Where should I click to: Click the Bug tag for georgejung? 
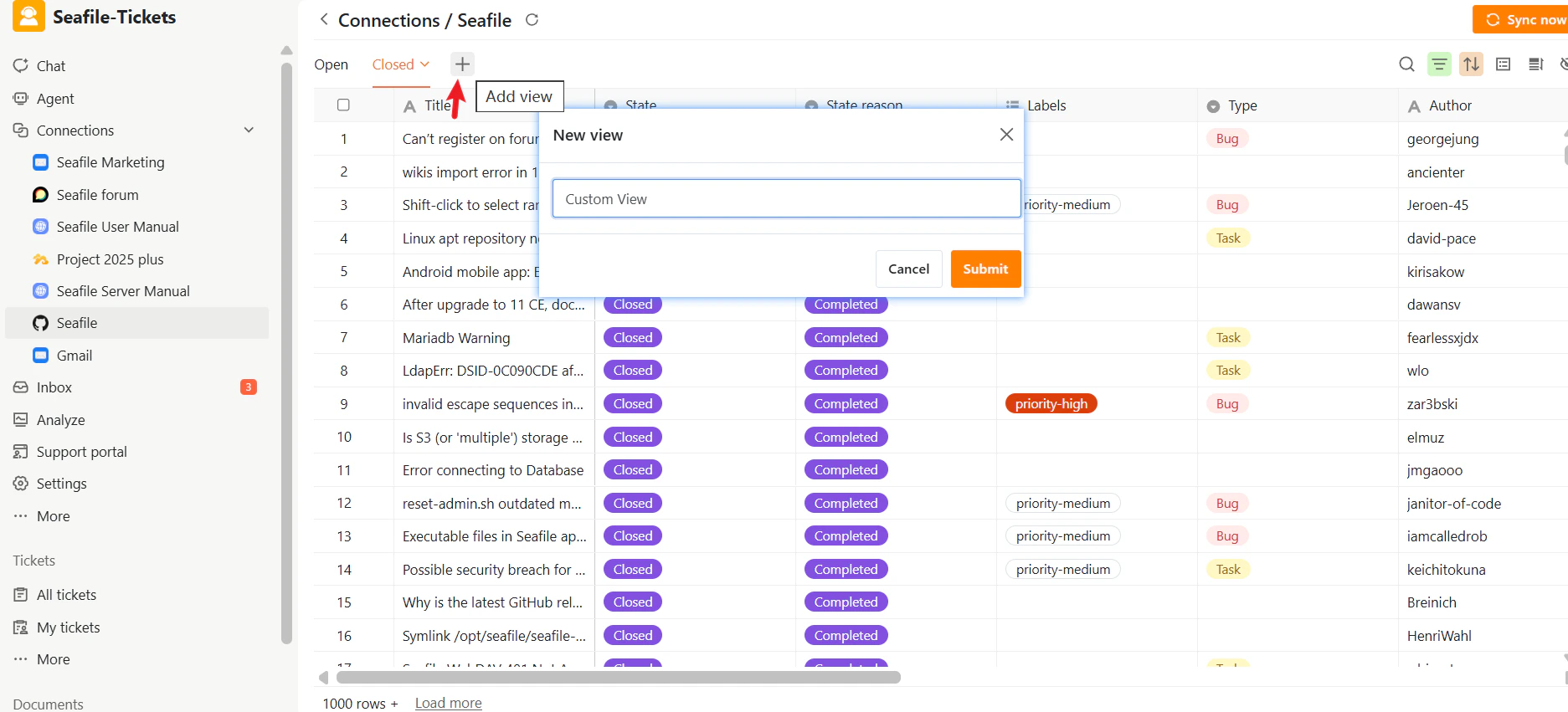[1227, 139]
